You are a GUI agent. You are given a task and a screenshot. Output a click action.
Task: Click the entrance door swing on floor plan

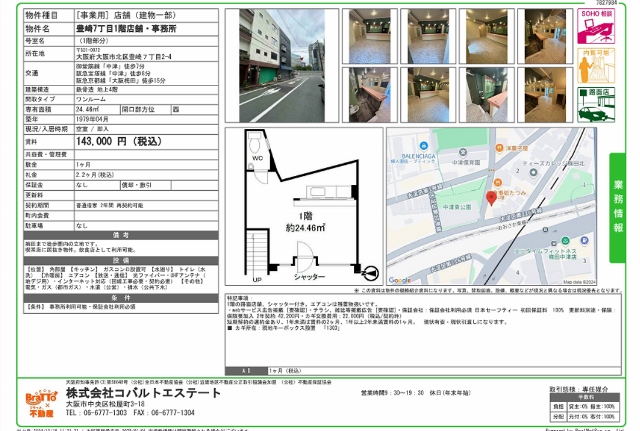pyautogui.click(x=305, y=257)
